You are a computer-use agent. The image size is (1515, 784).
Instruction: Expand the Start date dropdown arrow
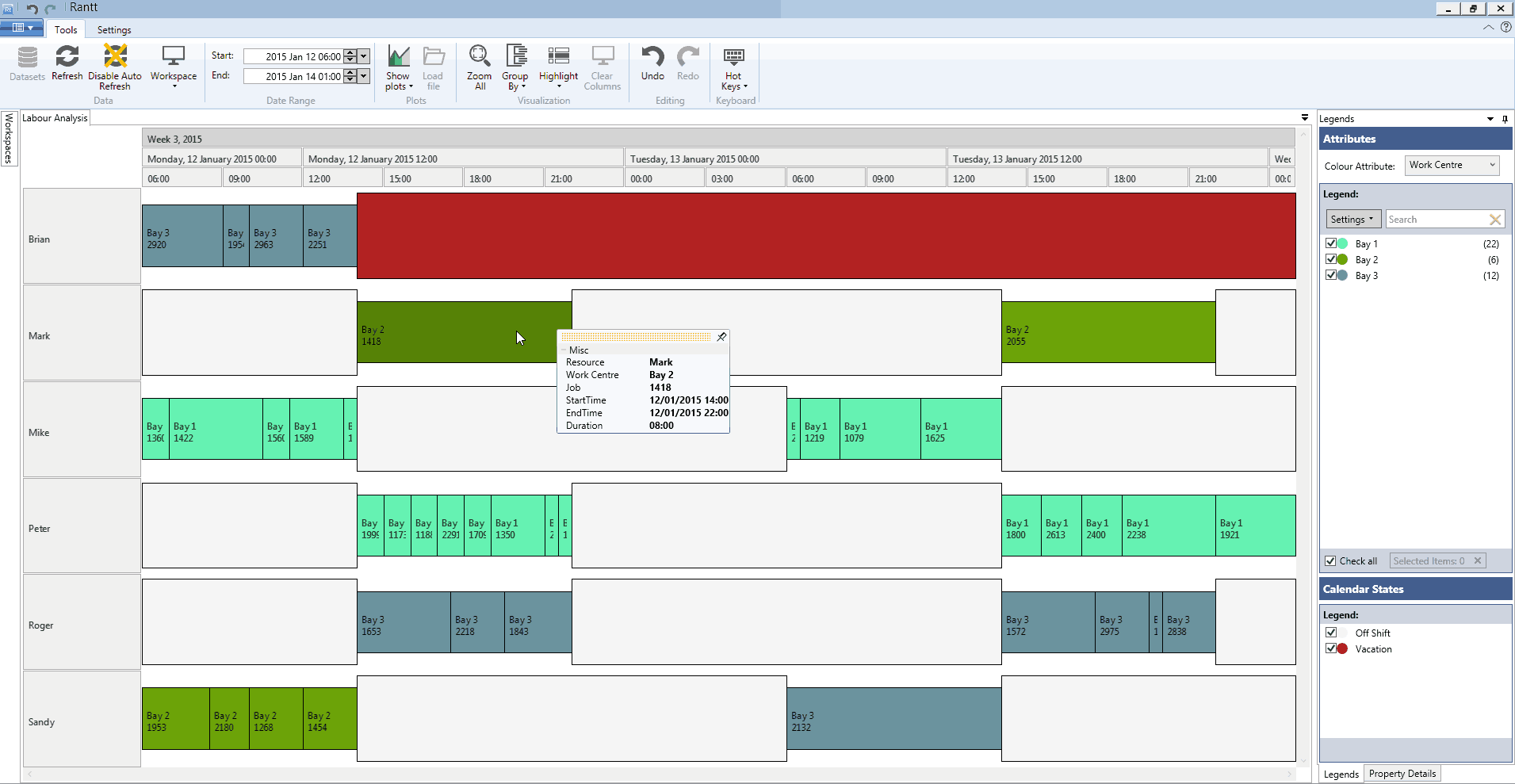click(x=364, y=56)
